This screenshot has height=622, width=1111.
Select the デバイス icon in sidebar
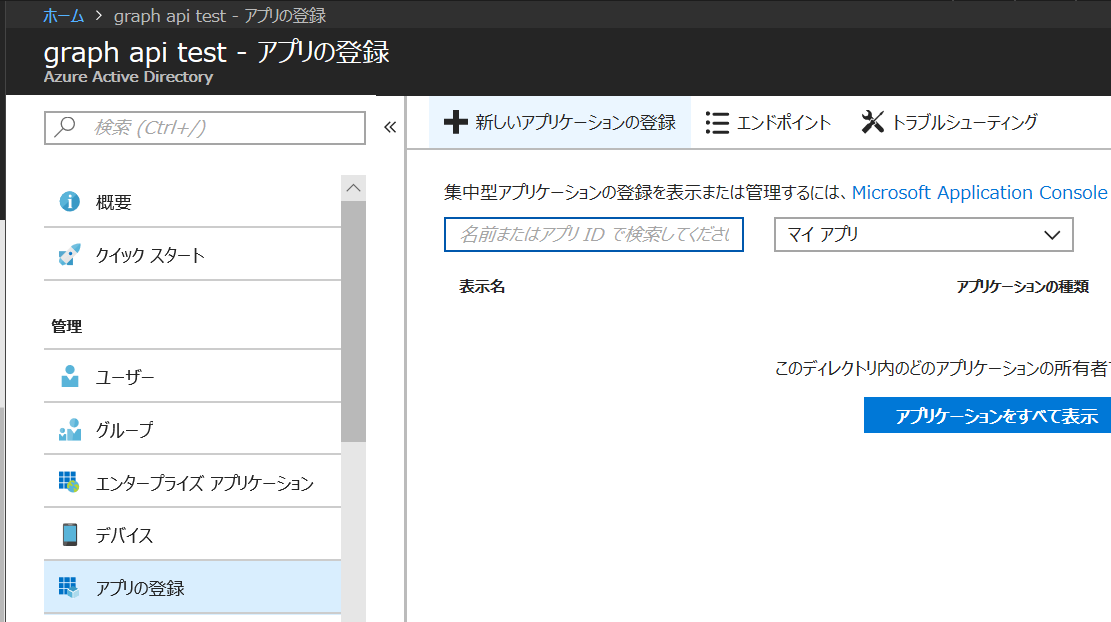(69, 534)
